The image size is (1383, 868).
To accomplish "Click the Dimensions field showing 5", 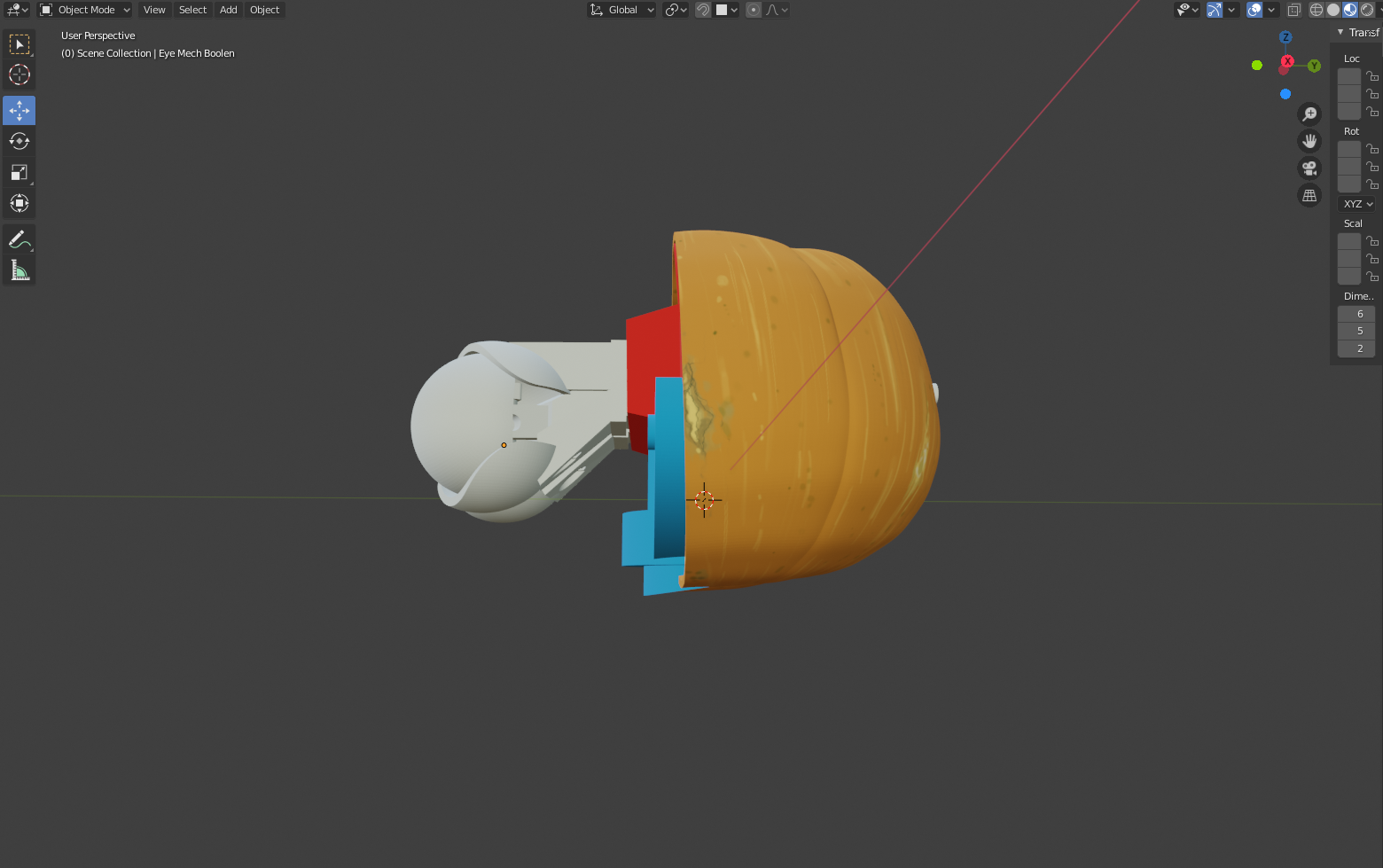I will (1356, 331).
